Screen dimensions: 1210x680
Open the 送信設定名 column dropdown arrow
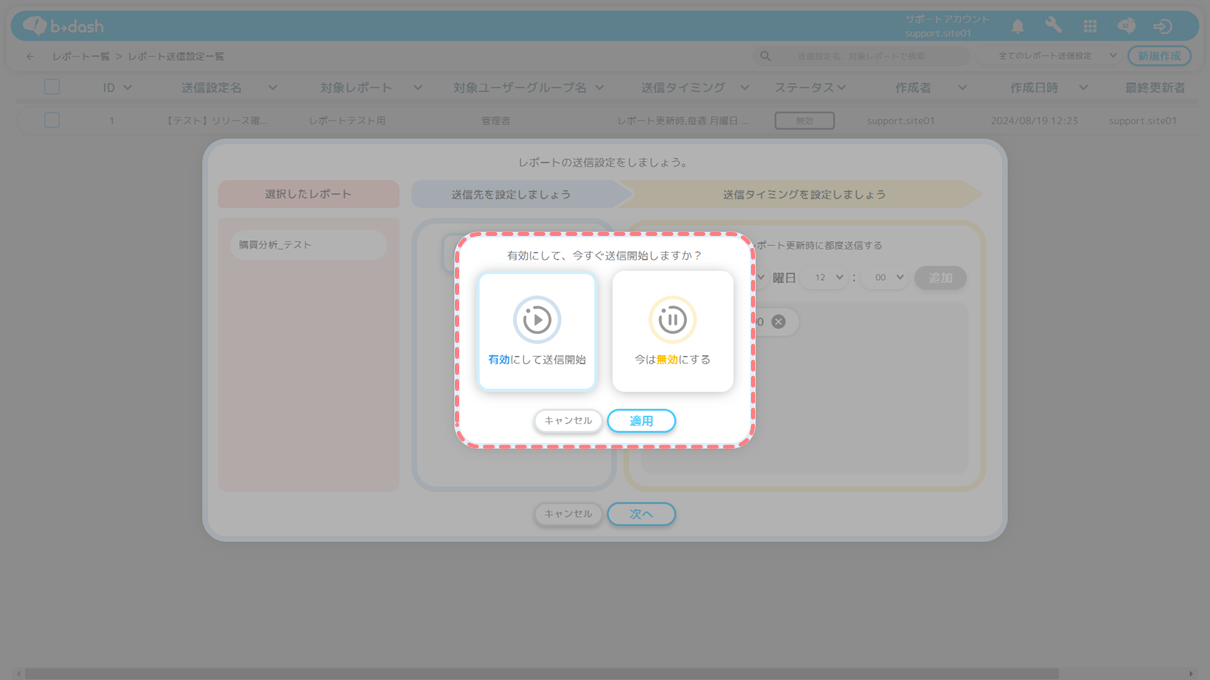pos(273,88)
